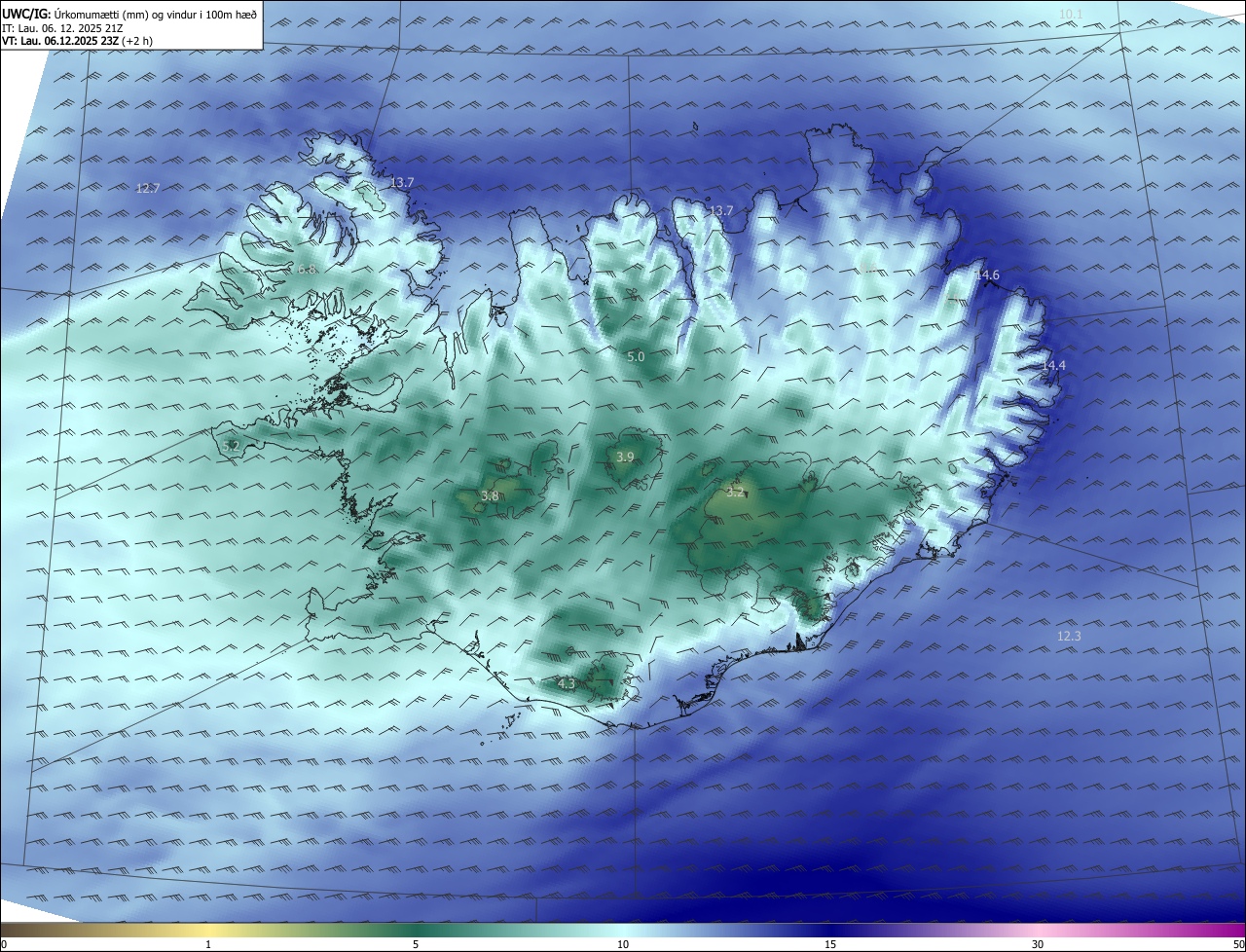Click the 'VT: Lau. 06.12.2025 23Z (+2 h)' line
The height and width of the screenshot is (952, 1246).
[x=77, y=41]
